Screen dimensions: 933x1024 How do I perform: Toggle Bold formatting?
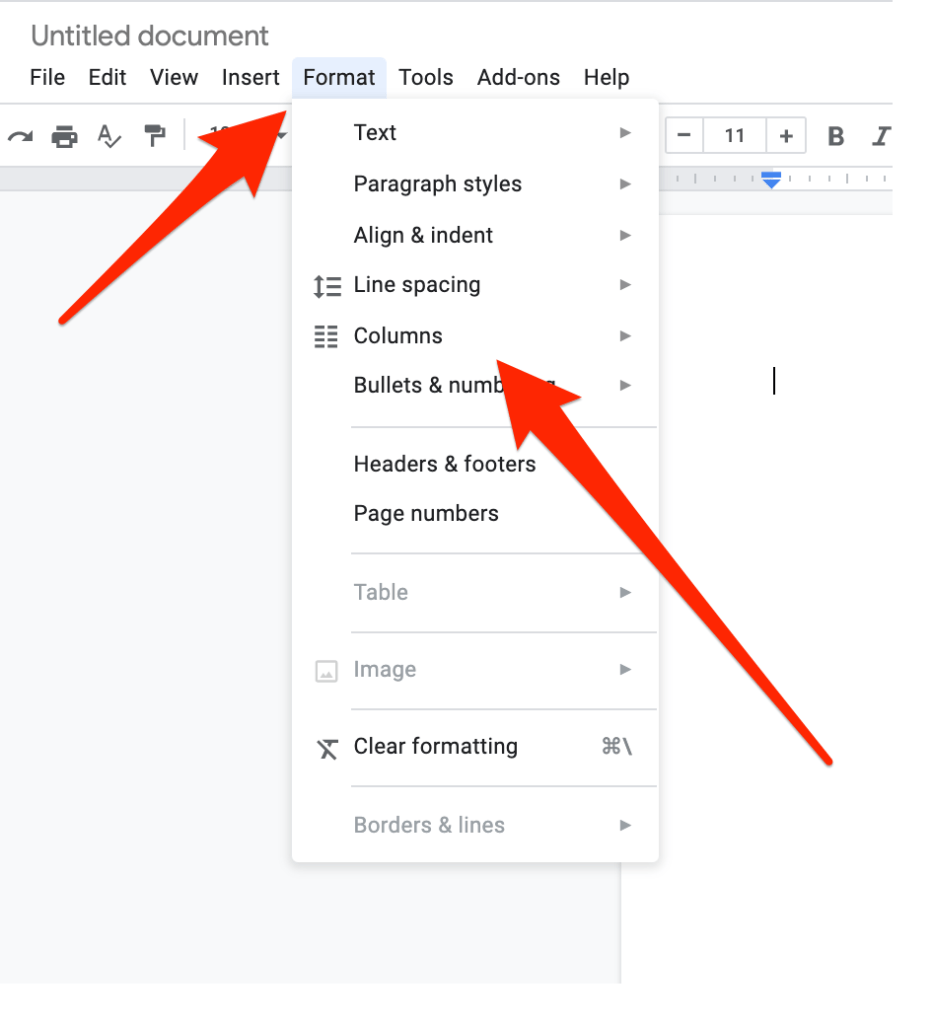tap(835, 136)
